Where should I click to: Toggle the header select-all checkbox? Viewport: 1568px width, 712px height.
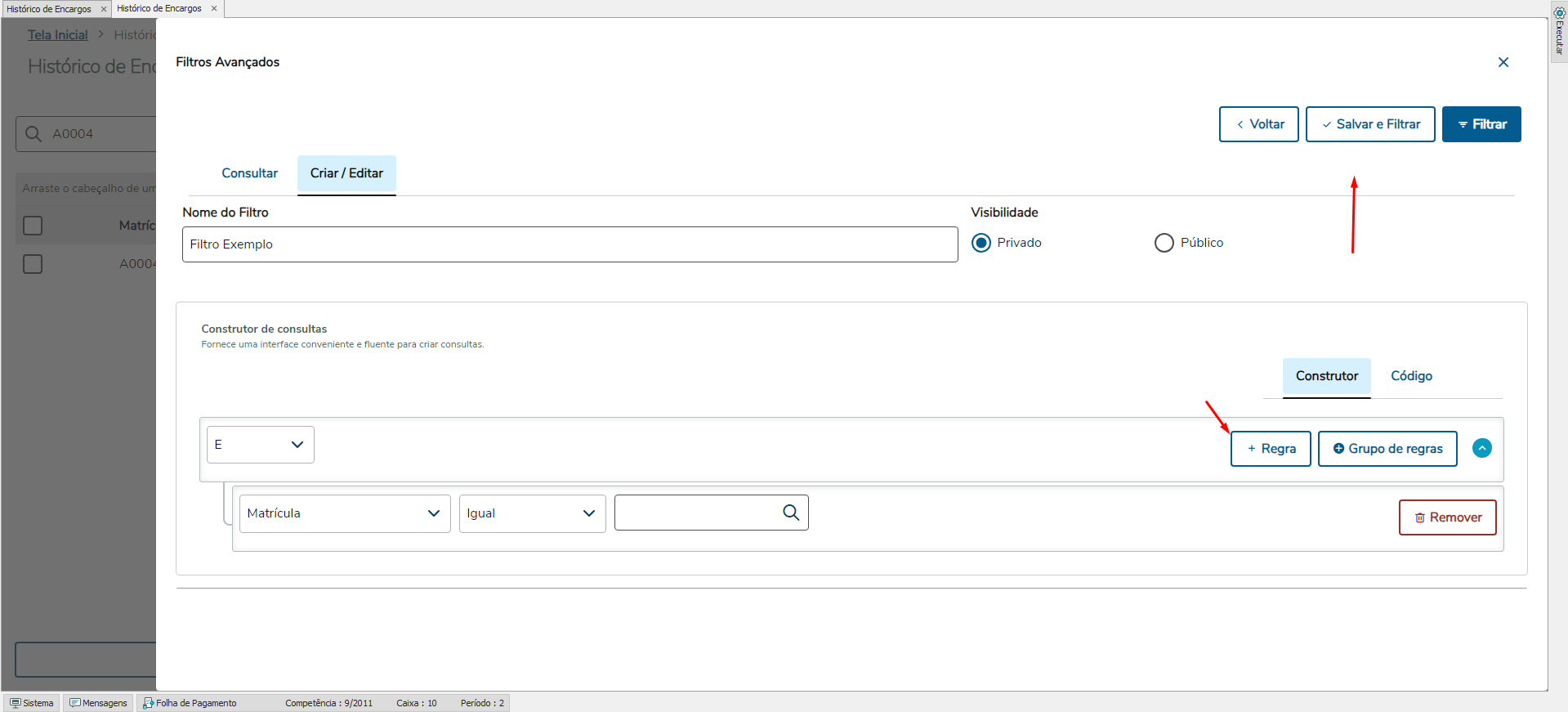click(33, 226)
